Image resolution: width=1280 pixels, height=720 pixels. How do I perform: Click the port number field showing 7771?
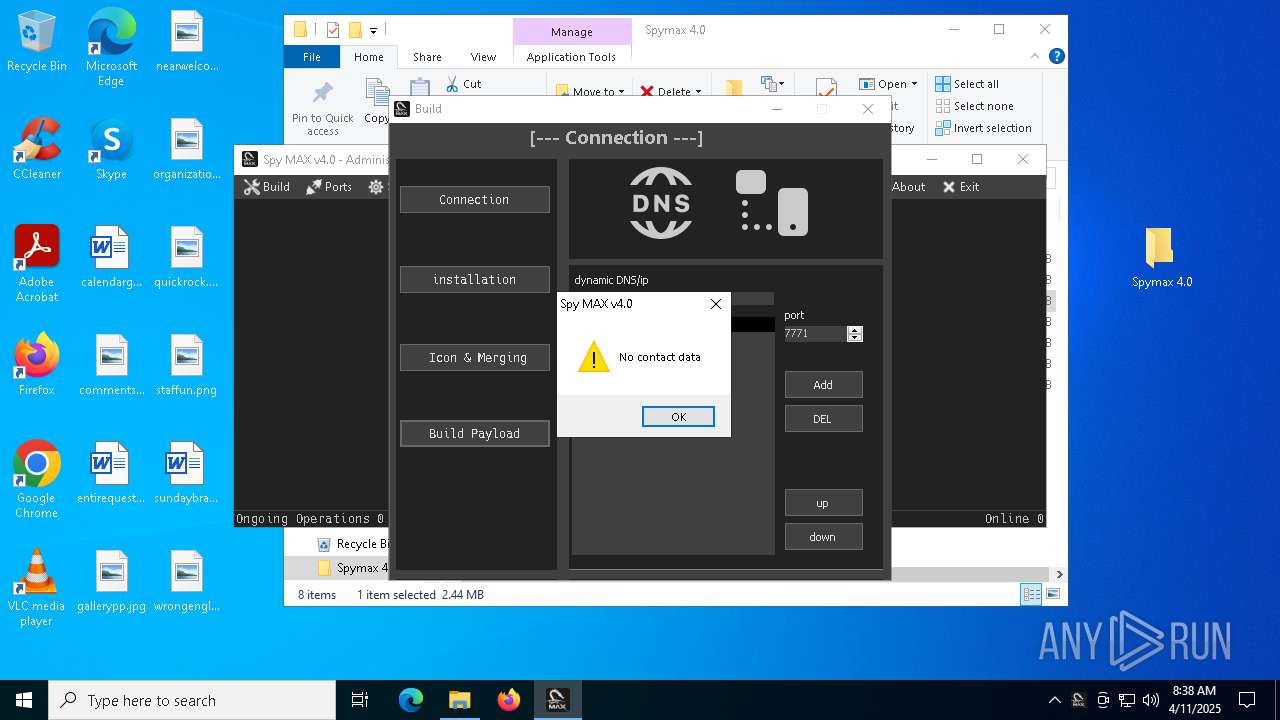(814, 334)
